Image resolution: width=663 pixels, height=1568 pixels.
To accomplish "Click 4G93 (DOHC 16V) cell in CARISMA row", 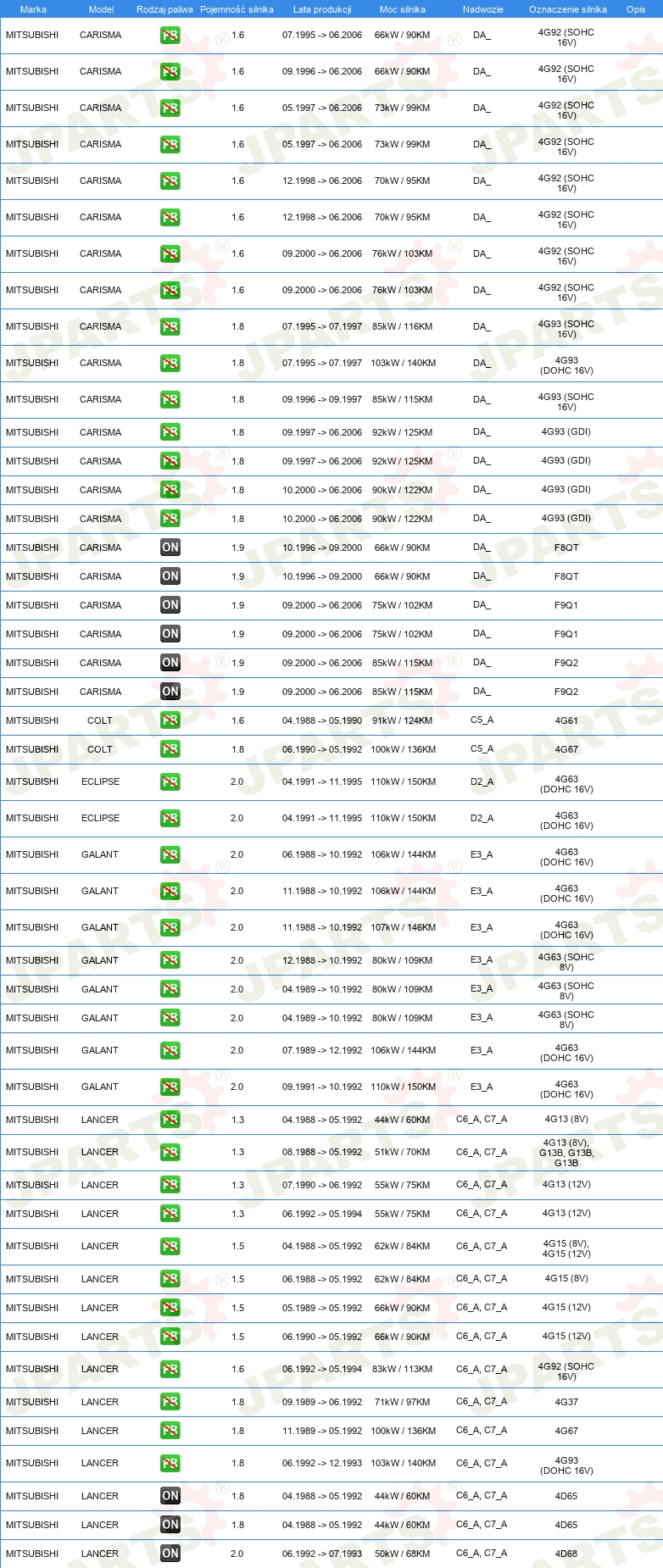I will (x=566, y=365).
